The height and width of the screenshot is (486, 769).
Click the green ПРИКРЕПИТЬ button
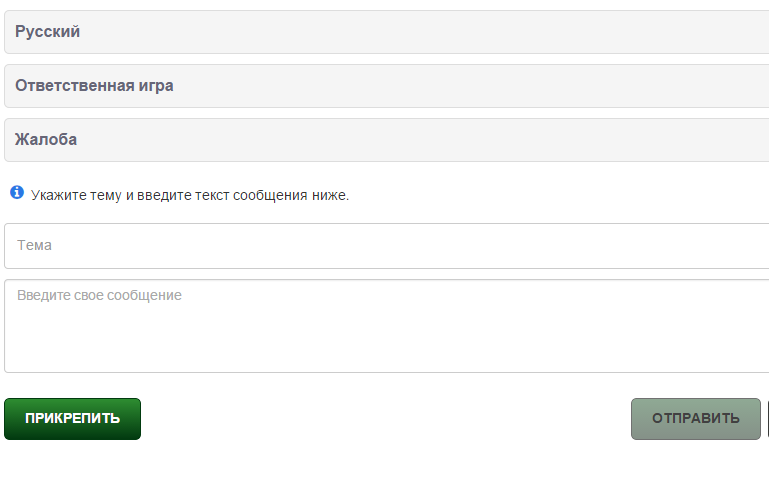click(x=73, y=419)
